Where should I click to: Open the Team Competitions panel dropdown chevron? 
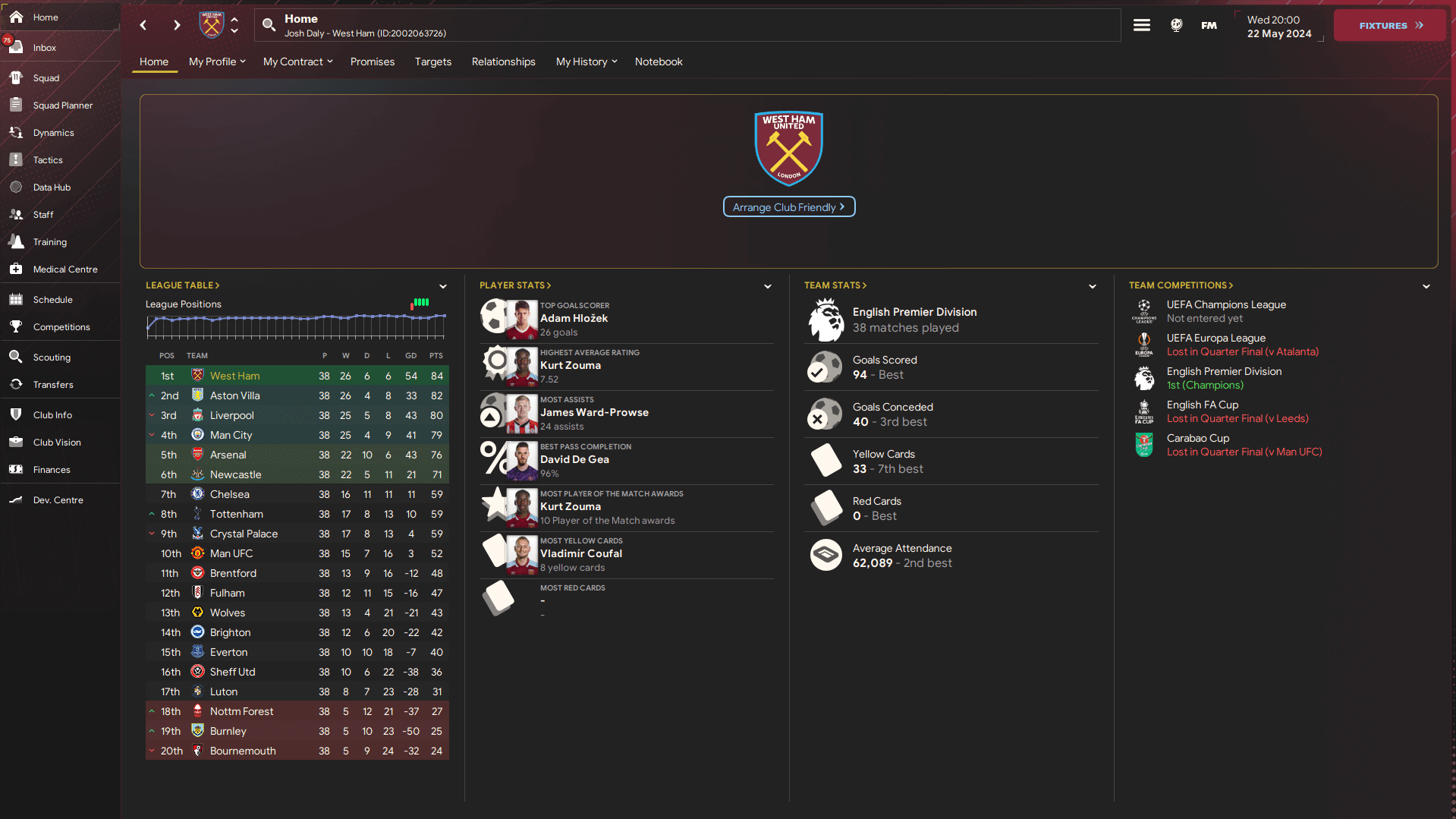coord(1426,286)
